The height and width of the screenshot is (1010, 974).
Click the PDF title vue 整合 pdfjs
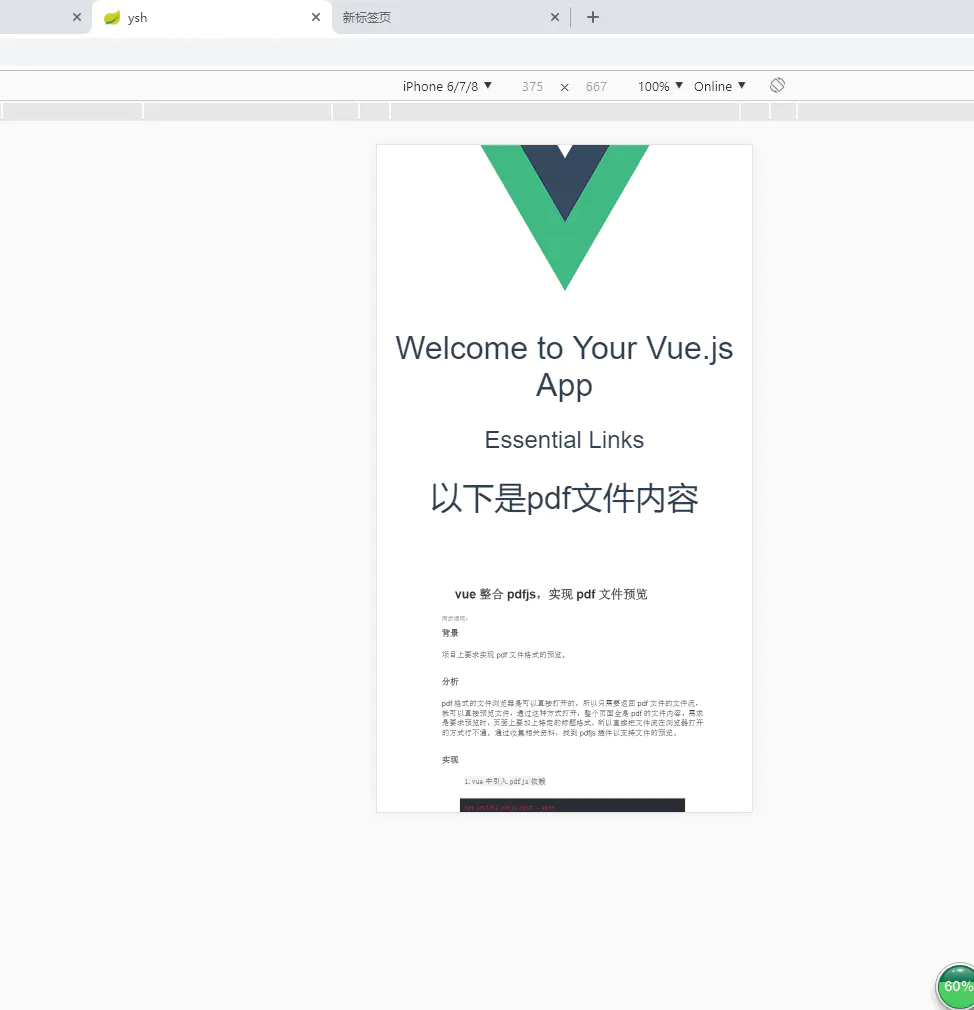551,594
